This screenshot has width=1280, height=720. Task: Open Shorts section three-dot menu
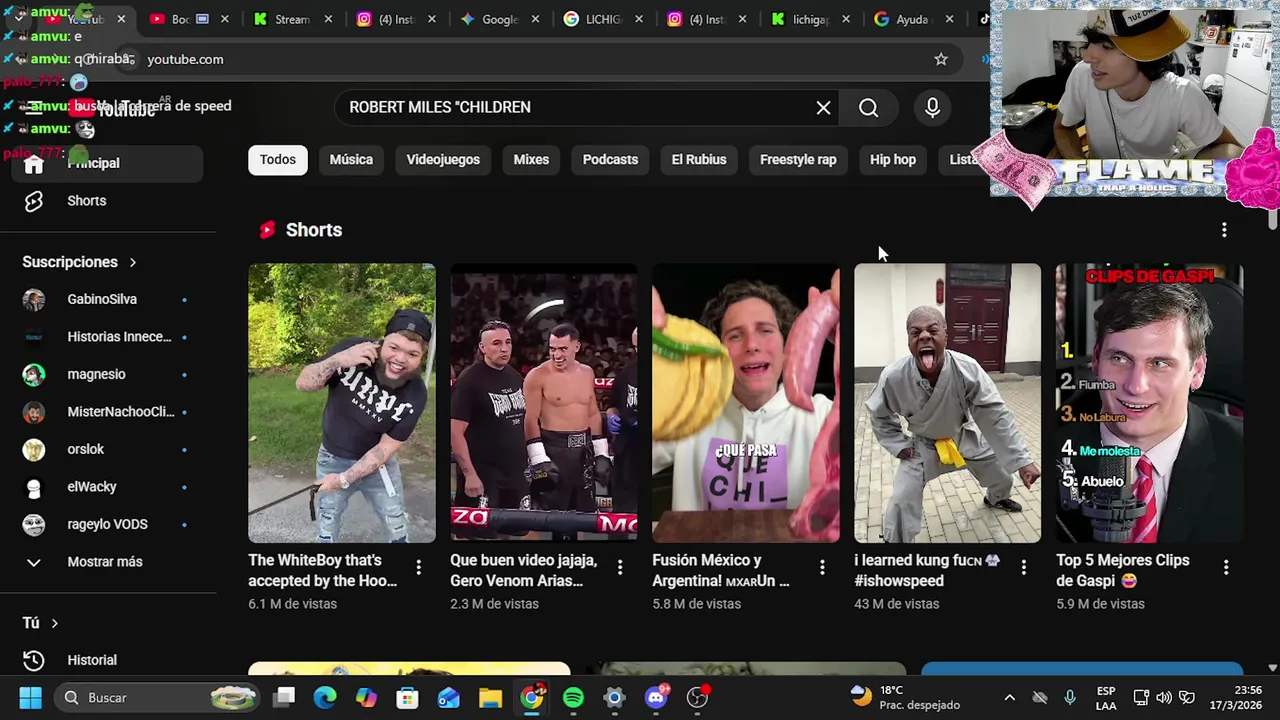(1224, 230)
